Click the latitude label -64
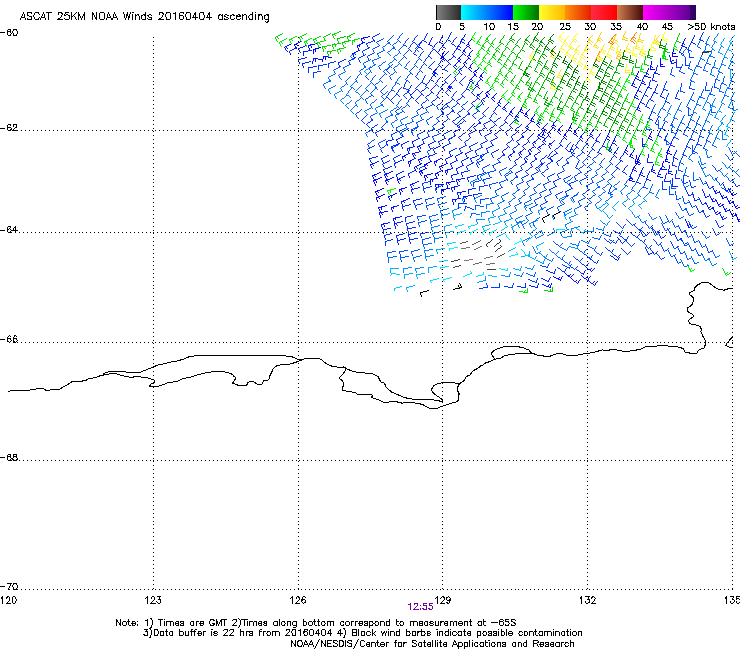This screenshot has height=650, width=740. pos(9,230)
